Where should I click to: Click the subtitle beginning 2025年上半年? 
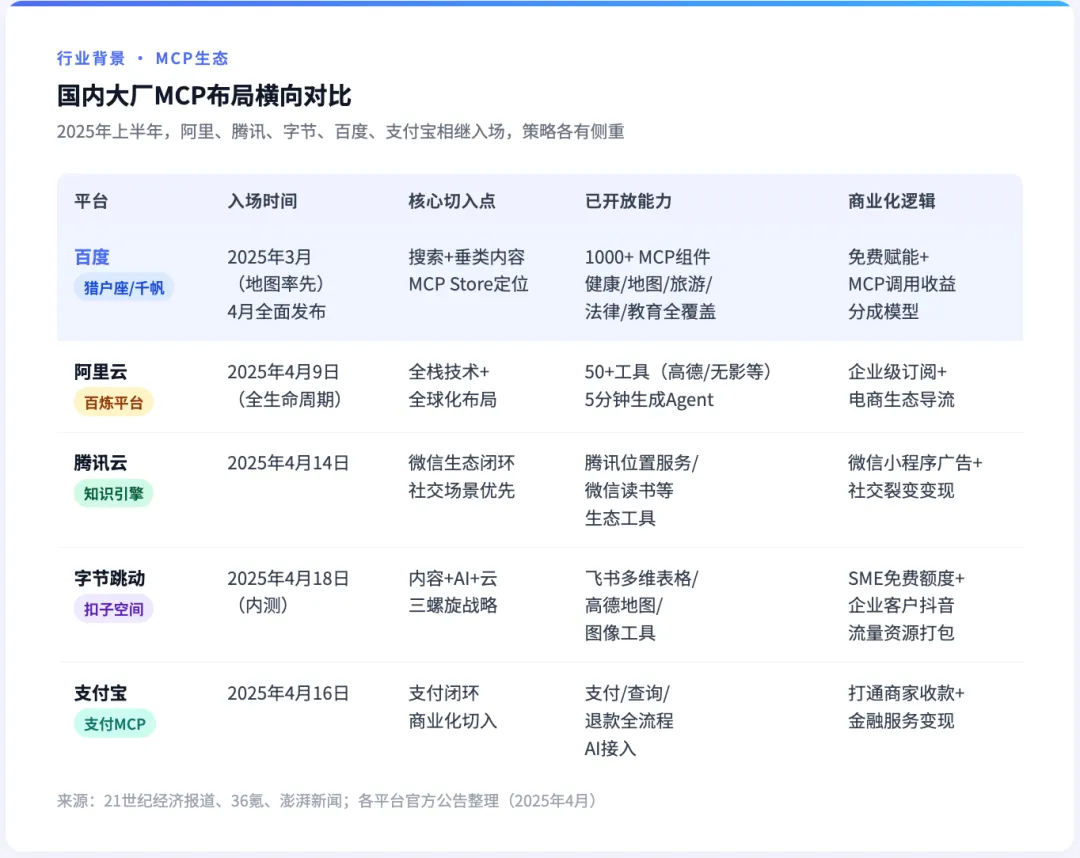coord(340,132)
